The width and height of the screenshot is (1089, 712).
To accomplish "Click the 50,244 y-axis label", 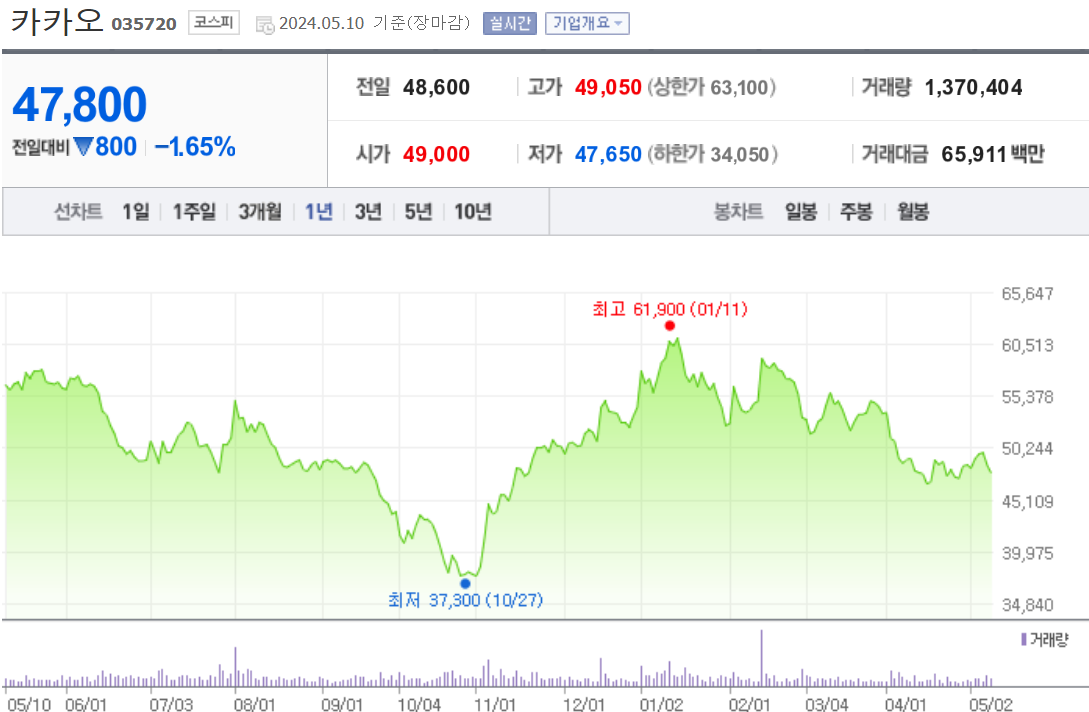I will [1027, 449].
